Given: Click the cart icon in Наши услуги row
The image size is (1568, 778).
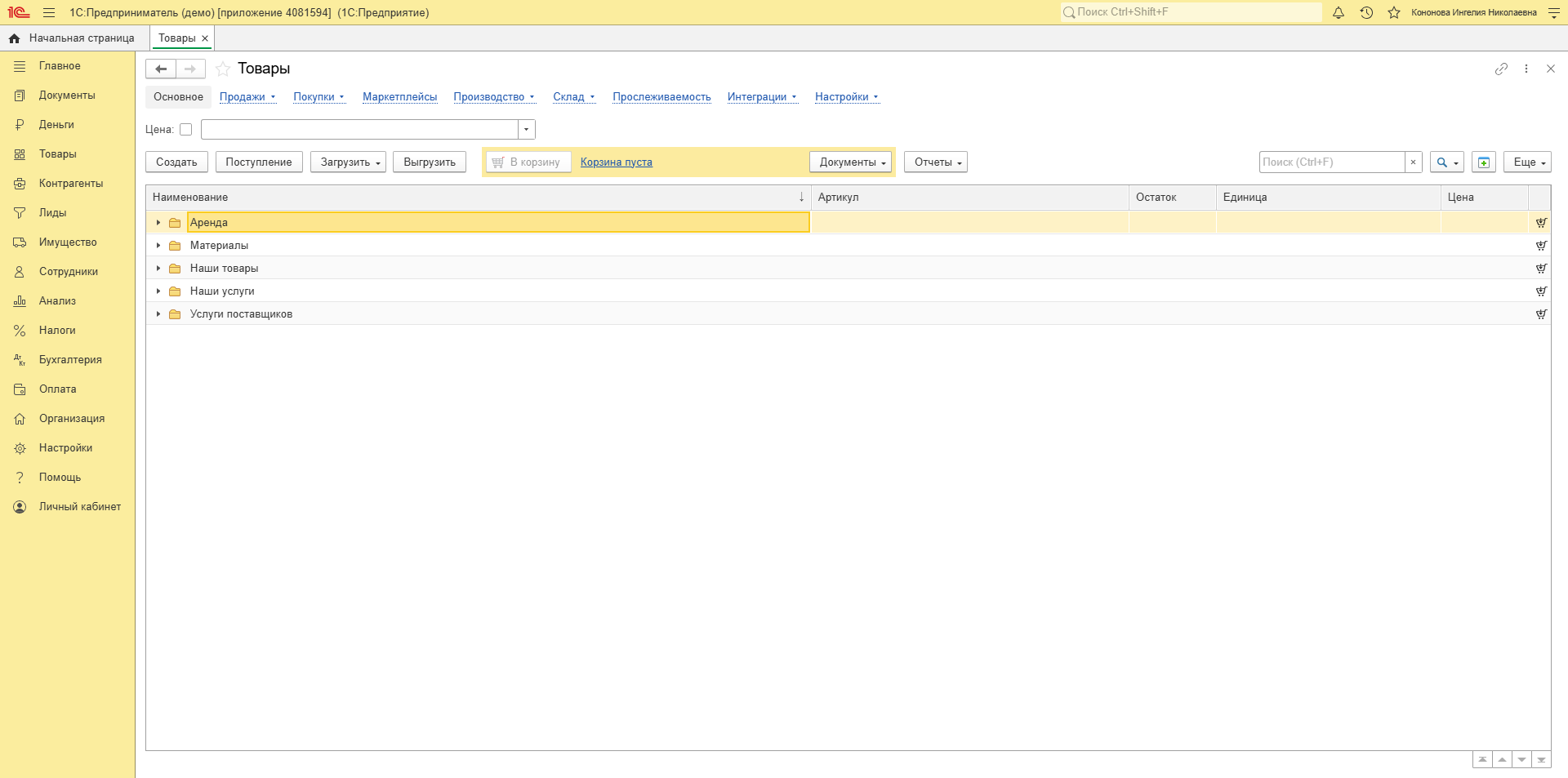Looking at the screenshot, I should coord(1541,291).
